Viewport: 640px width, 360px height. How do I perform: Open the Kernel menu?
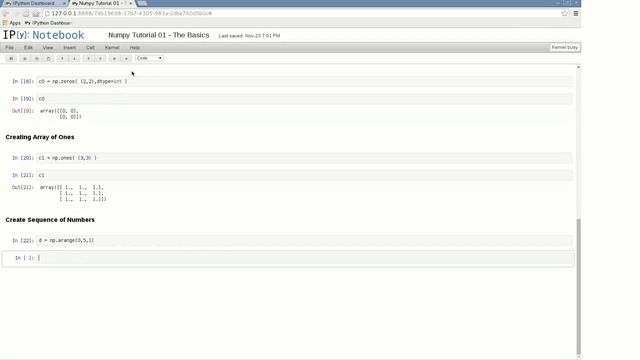(x=112, y=48)
